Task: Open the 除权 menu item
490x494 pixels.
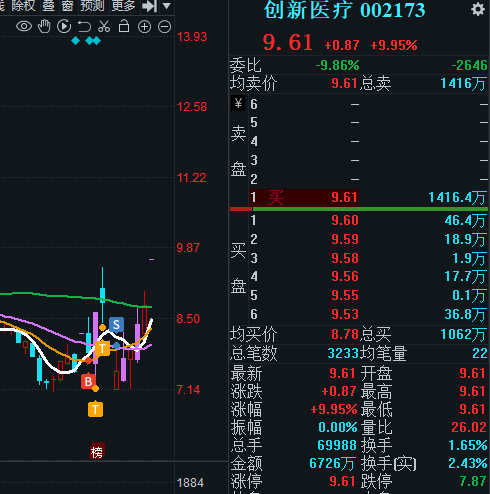Action: pyautogui.click(x=23, y=6)
